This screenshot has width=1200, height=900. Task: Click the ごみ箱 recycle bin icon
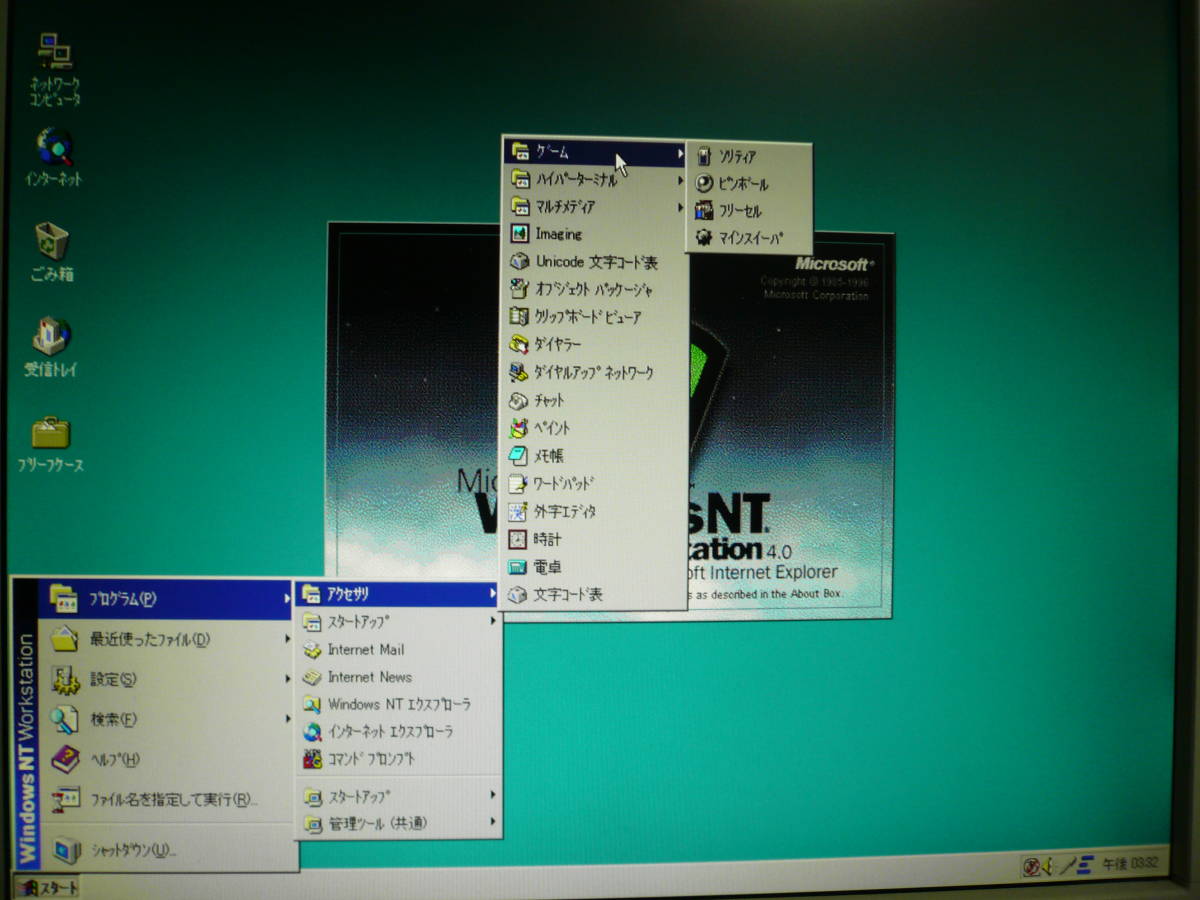(52, 252)
